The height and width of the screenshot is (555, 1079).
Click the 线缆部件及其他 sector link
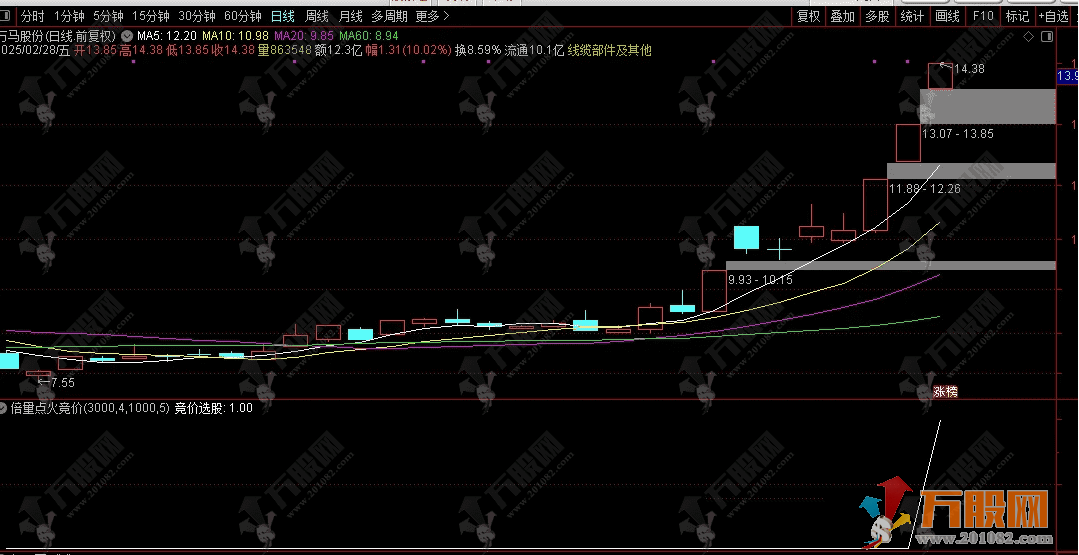coord(609,50)
